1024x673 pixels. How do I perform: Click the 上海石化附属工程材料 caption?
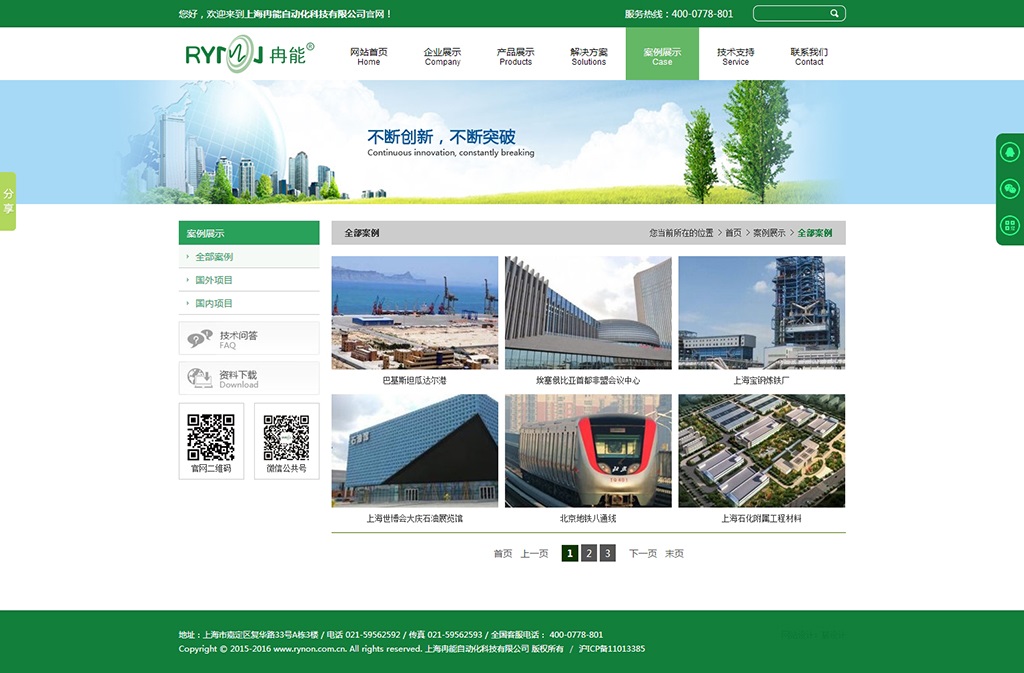pos(761,518)
